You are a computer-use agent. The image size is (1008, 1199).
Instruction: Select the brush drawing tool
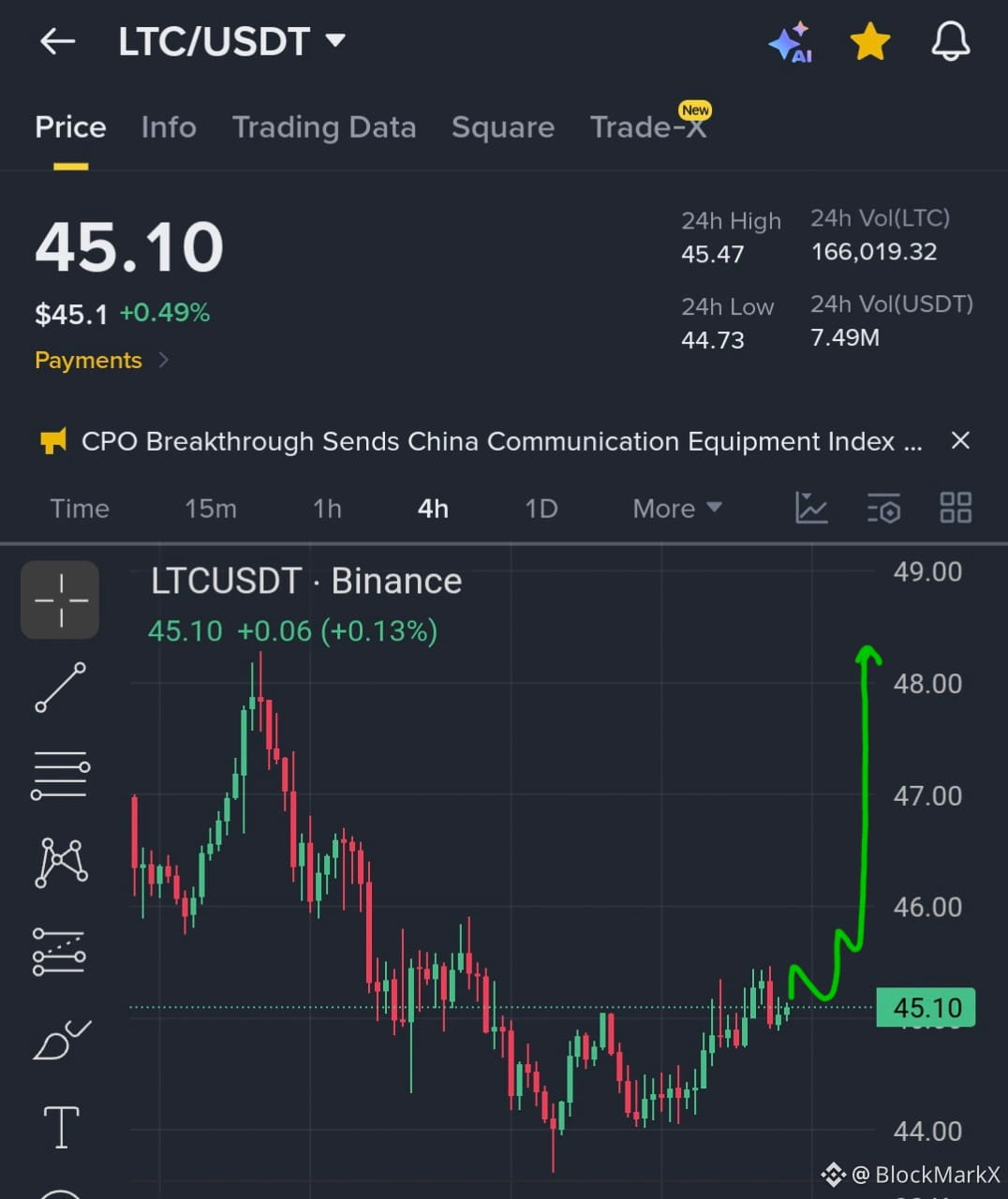[61, 1040]
